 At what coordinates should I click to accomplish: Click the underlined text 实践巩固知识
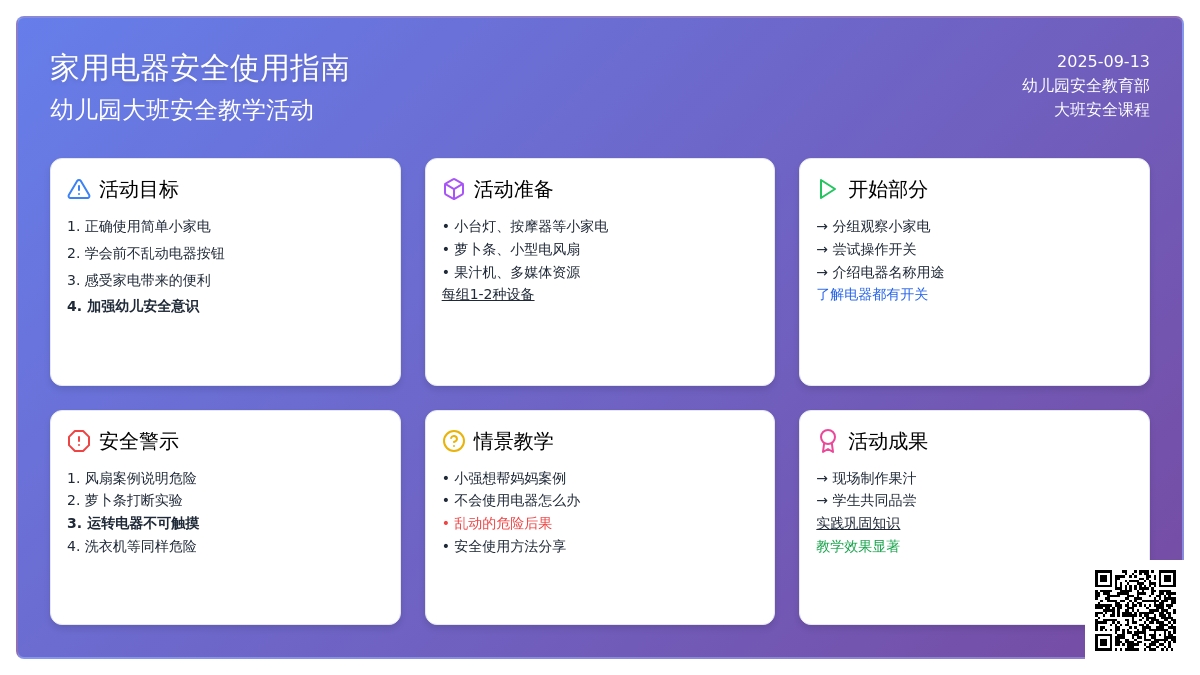pos(858,523)
